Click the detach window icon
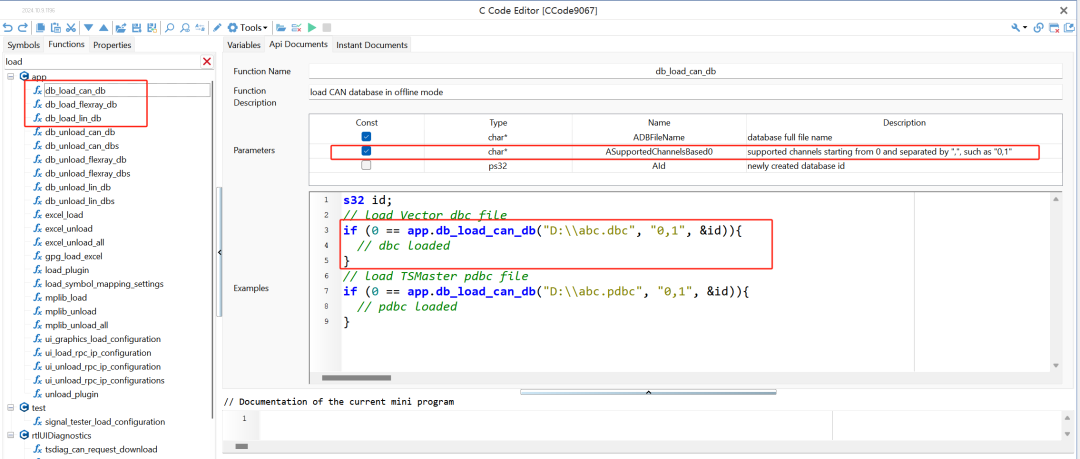 click(x=1069, y=28)
